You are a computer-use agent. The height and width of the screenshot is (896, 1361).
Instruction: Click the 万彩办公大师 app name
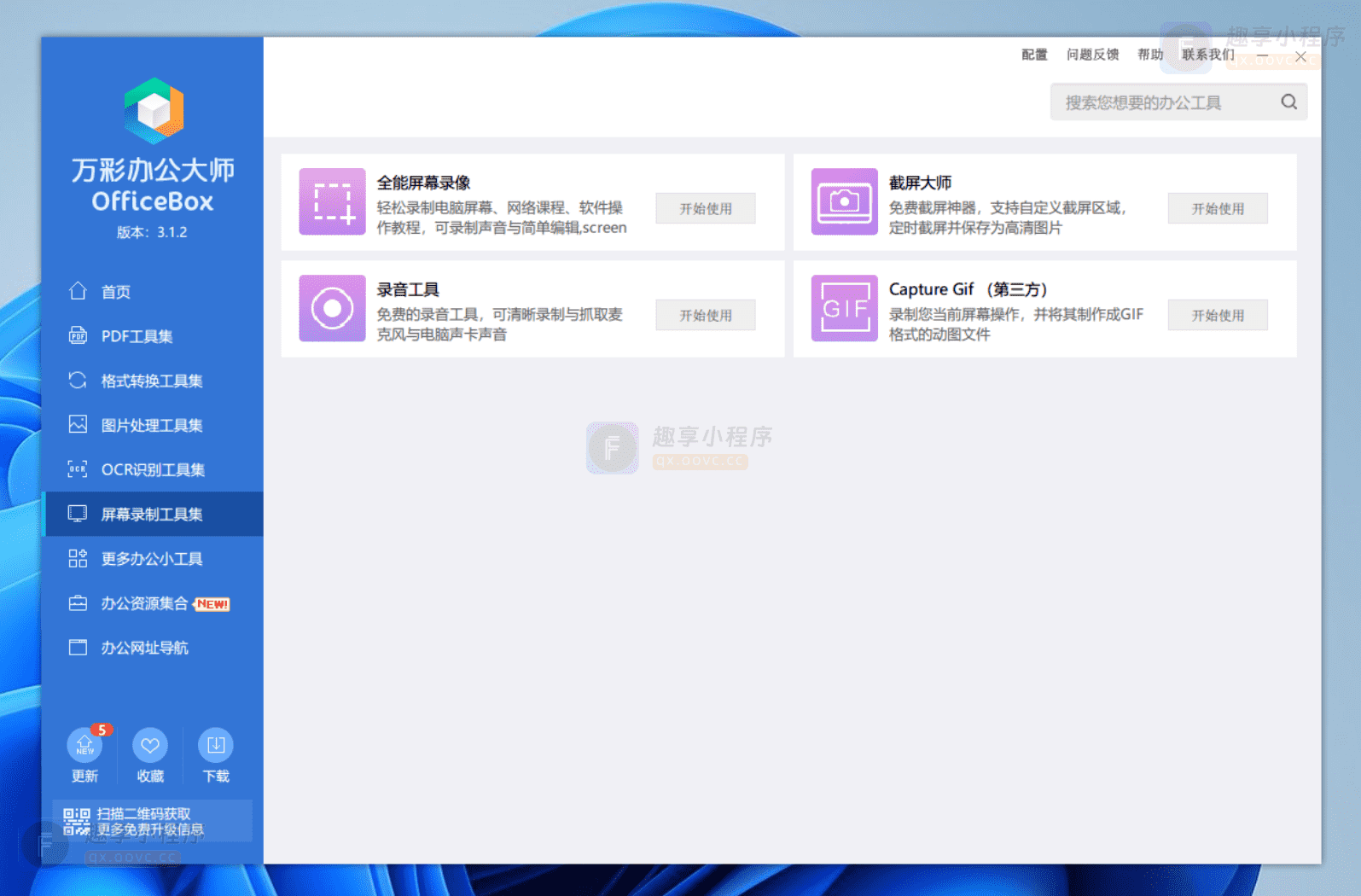coord(153,170)
